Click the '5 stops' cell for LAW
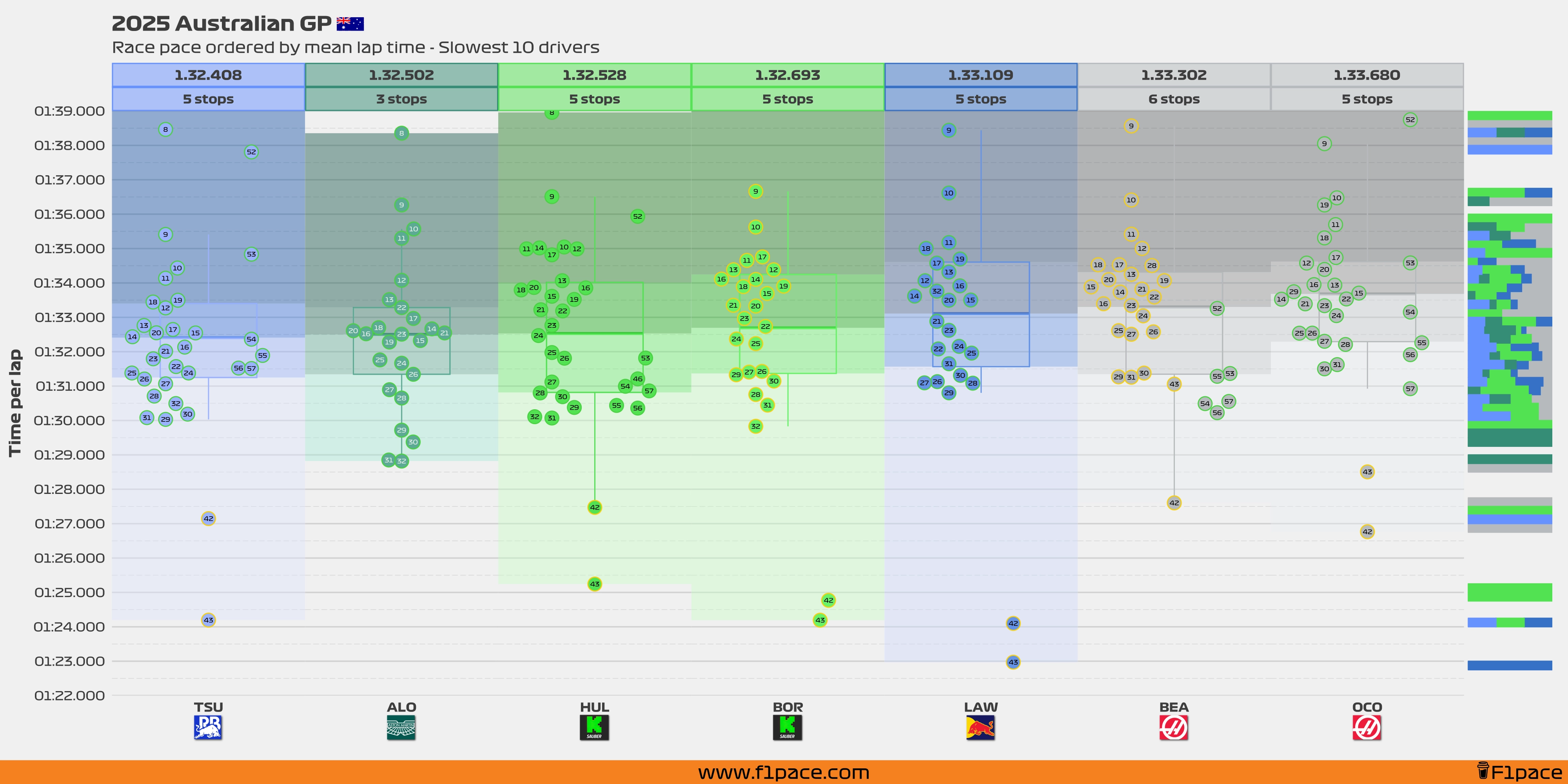 coord(981,99)
